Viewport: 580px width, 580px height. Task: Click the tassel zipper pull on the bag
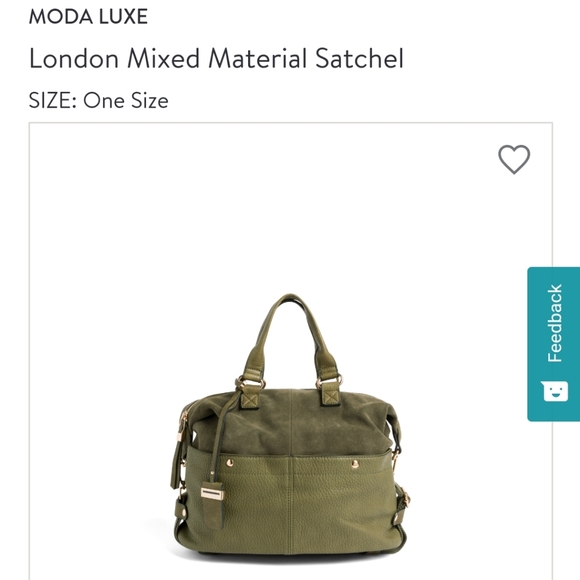(175, 467)
